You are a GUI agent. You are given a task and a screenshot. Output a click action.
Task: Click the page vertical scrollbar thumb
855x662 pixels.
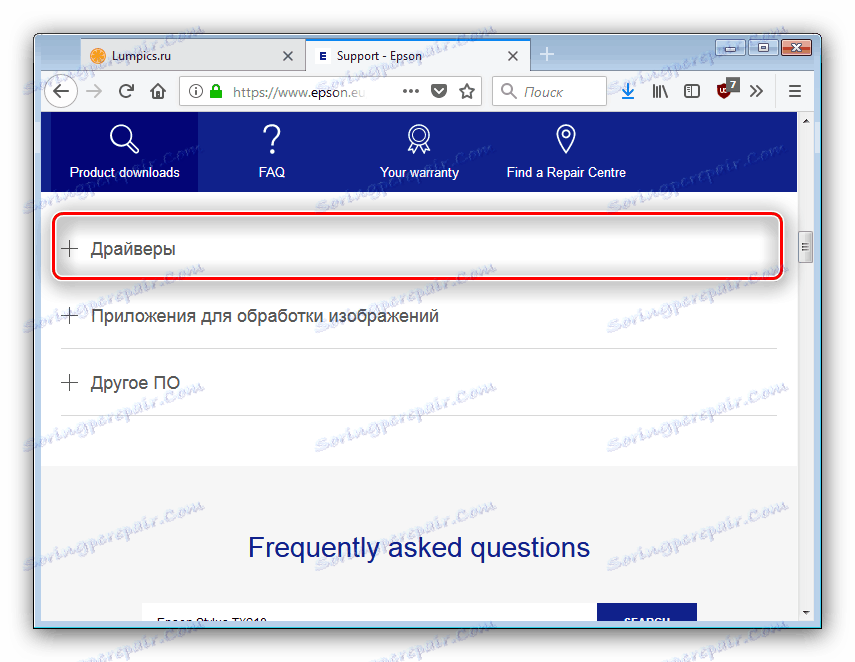[x=805, y=247]
